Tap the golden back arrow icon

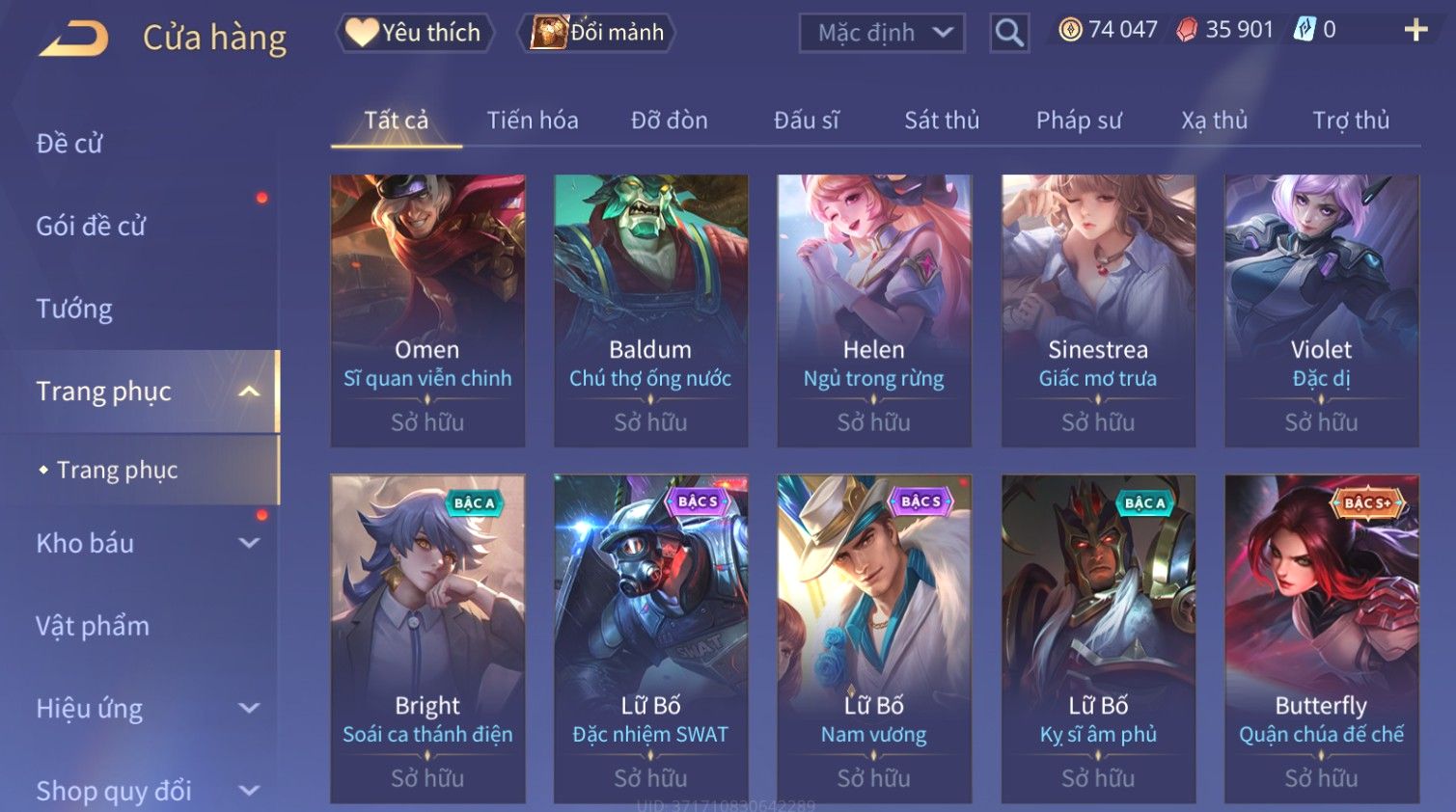point(73,38)
